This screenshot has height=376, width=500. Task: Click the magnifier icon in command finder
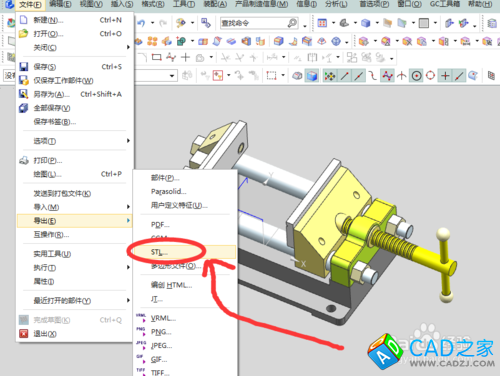(x=292, y=23)
